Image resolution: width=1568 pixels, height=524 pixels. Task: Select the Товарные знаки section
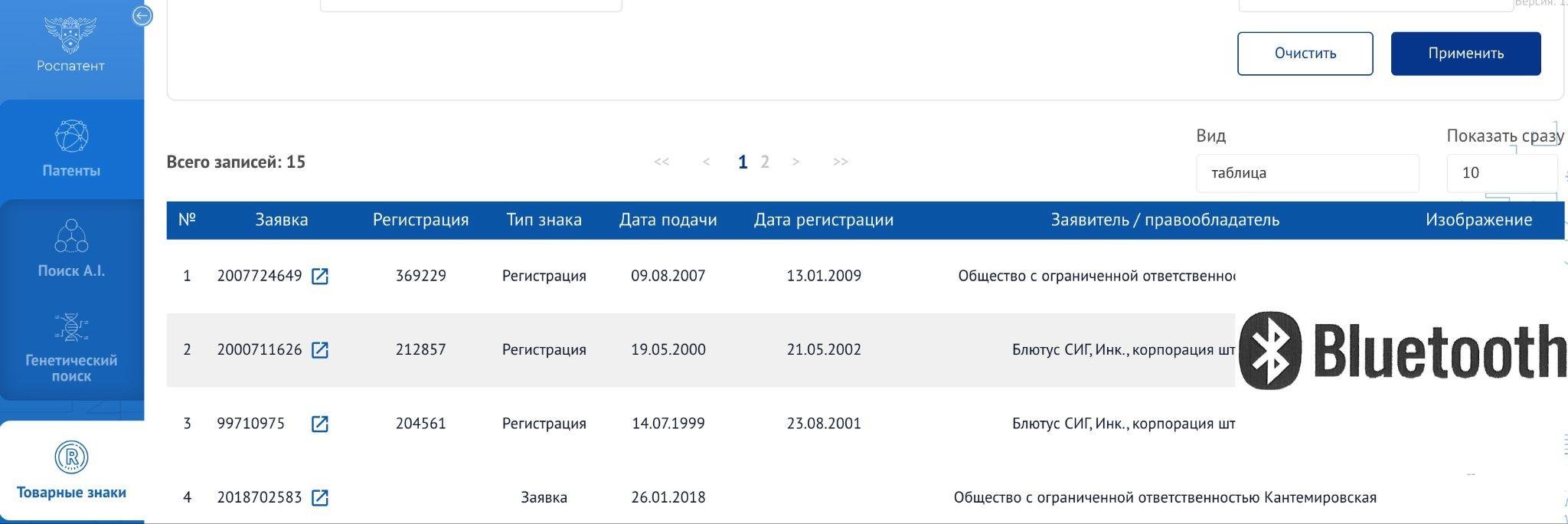(71, 471)
